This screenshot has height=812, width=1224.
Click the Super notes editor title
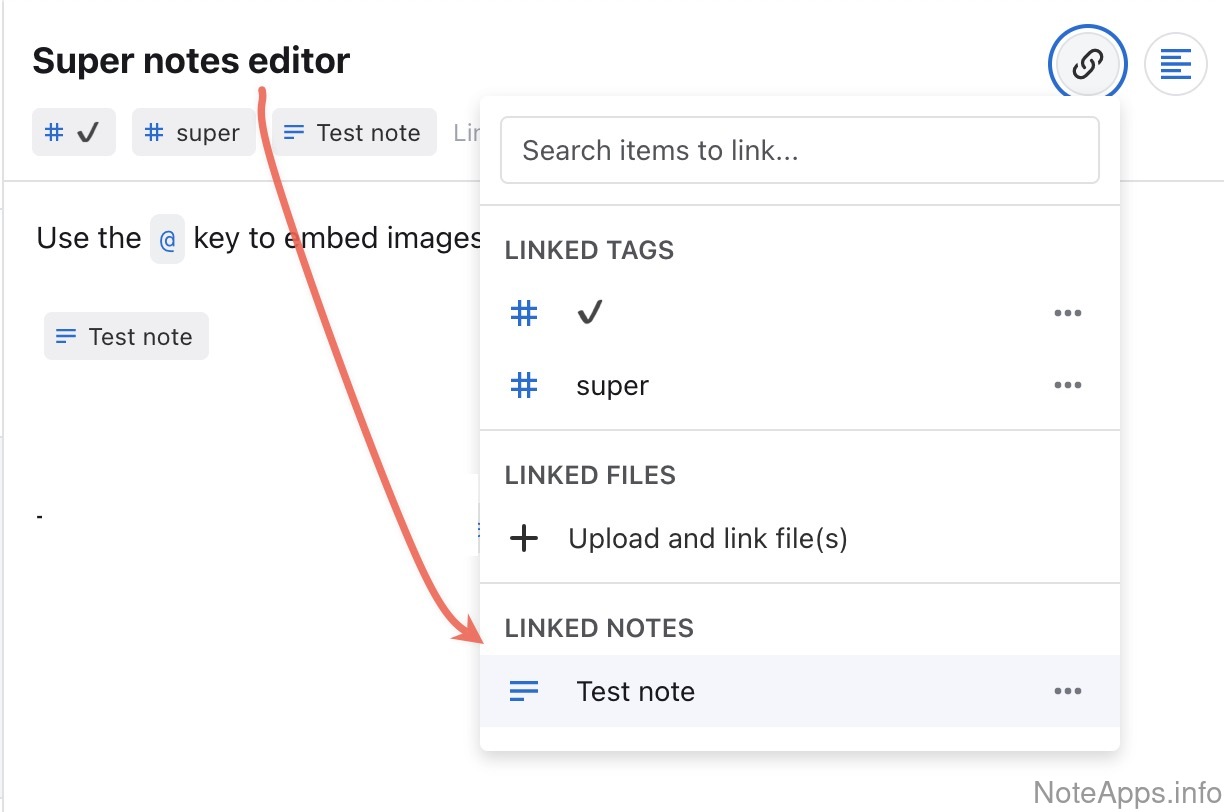pos(191,61)
